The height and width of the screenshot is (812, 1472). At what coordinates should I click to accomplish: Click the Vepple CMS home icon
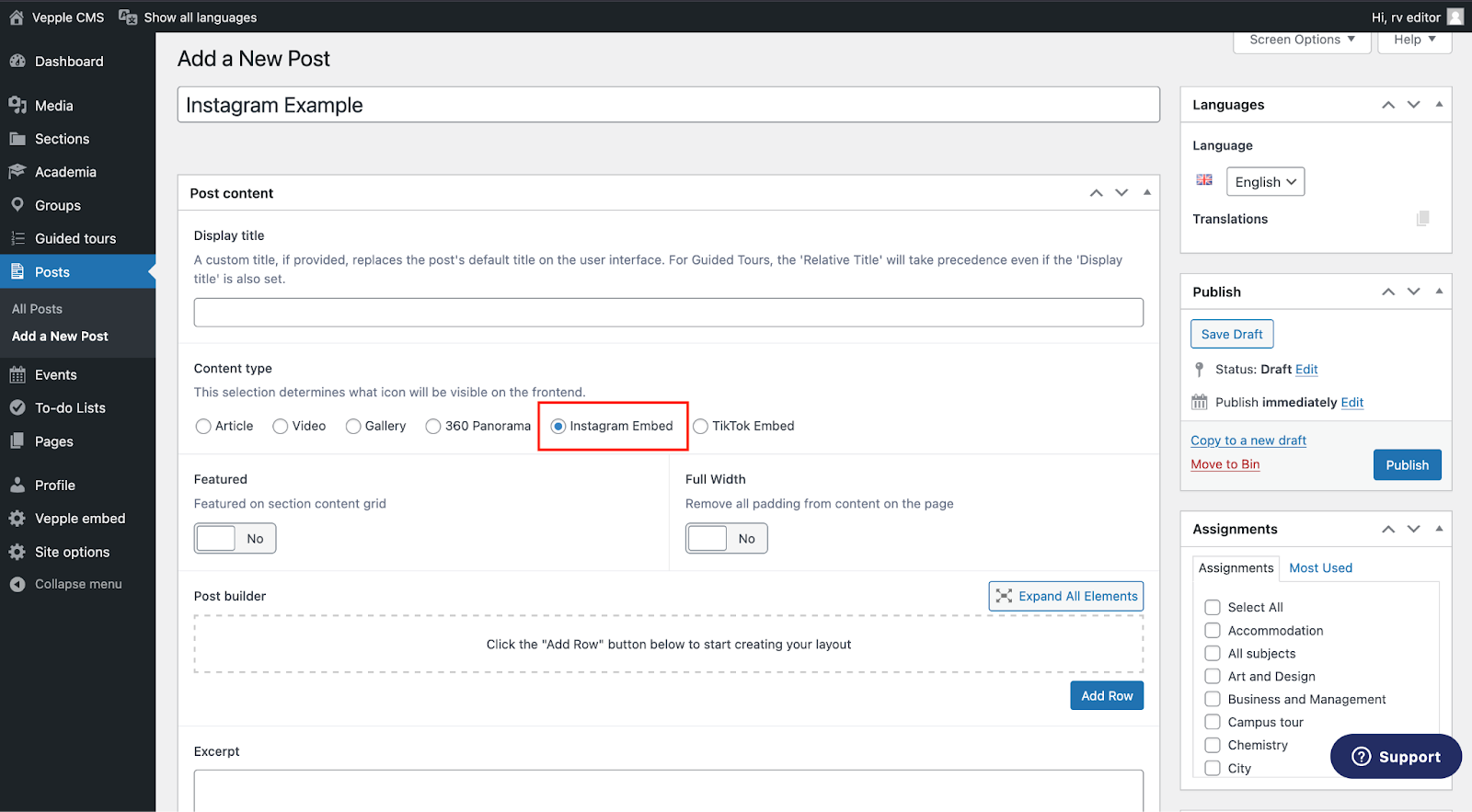tap(17, 17)
